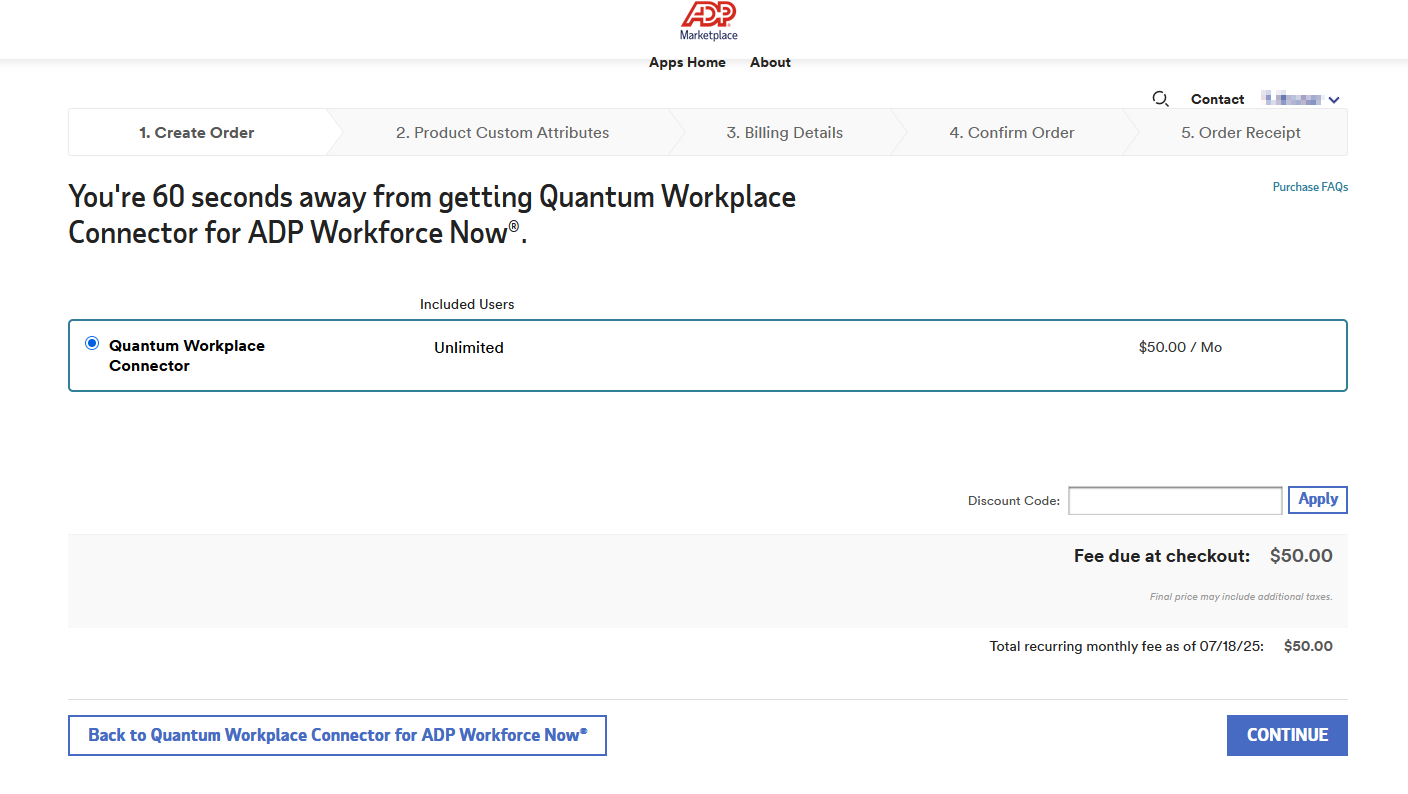
Task: Click Apply to submit discount code
Action: click(x=1318, y=499)
